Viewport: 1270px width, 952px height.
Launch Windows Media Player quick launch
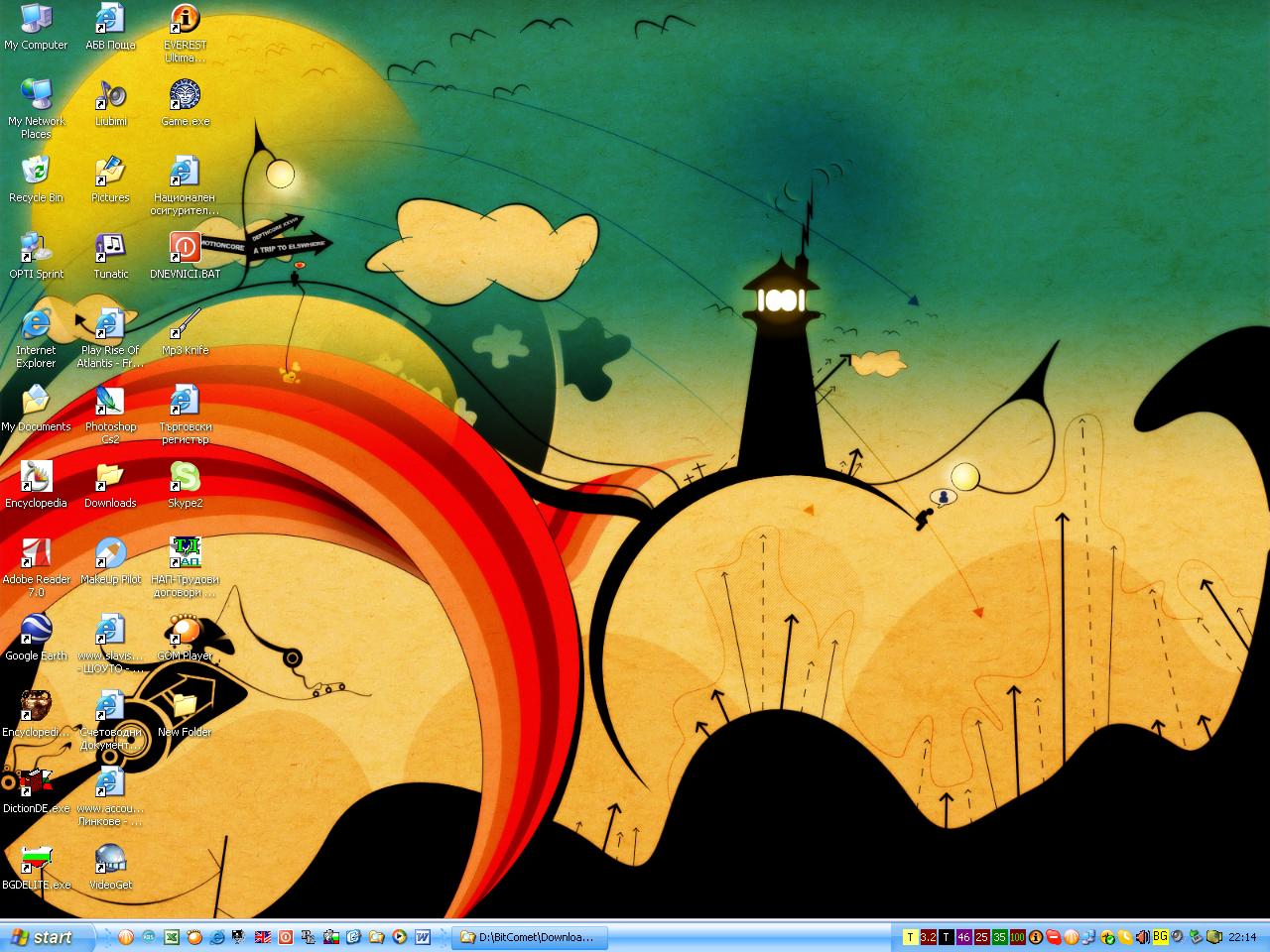399,936
